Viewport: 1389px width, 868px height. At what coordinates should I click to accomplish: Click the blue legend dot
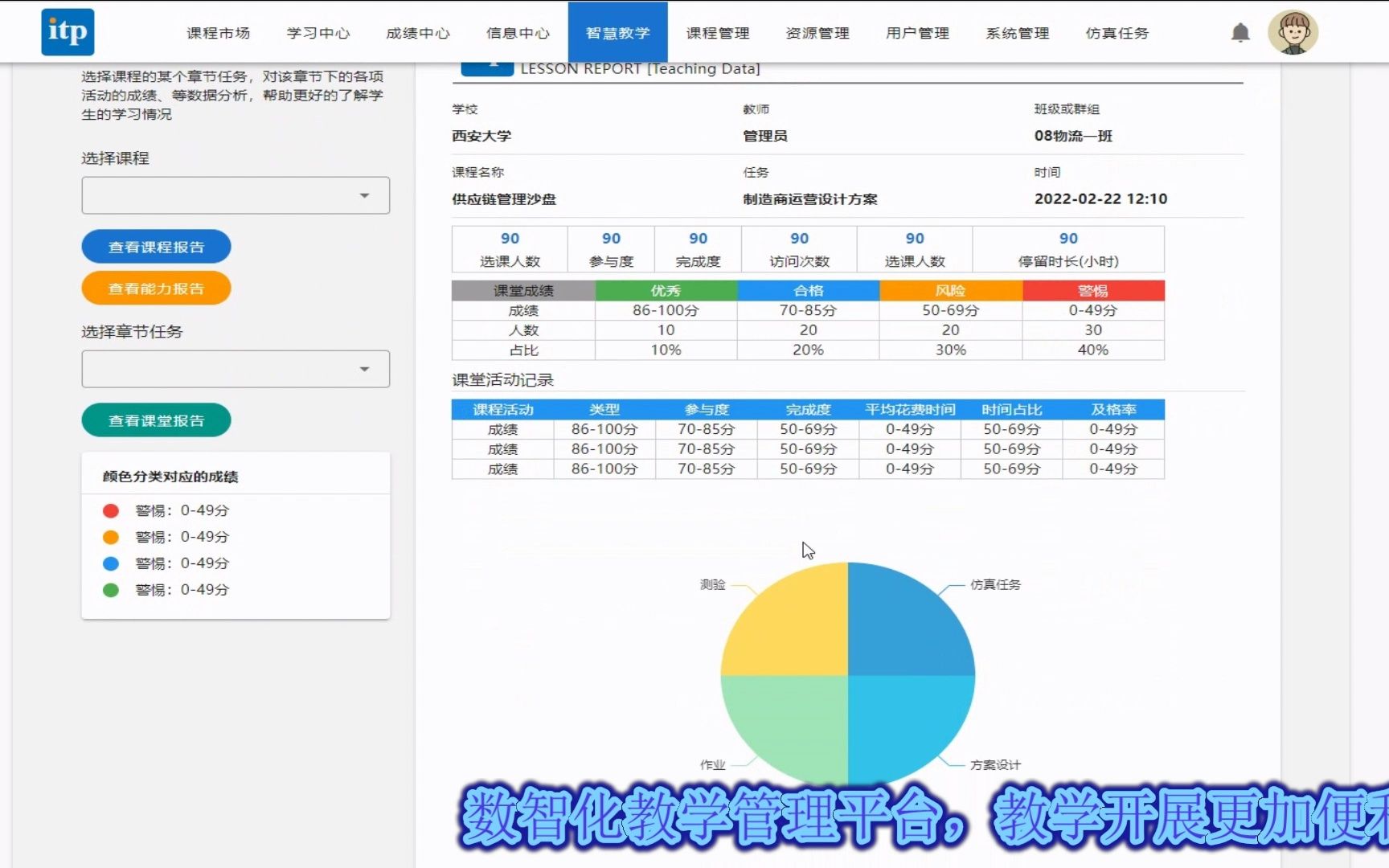111,563
